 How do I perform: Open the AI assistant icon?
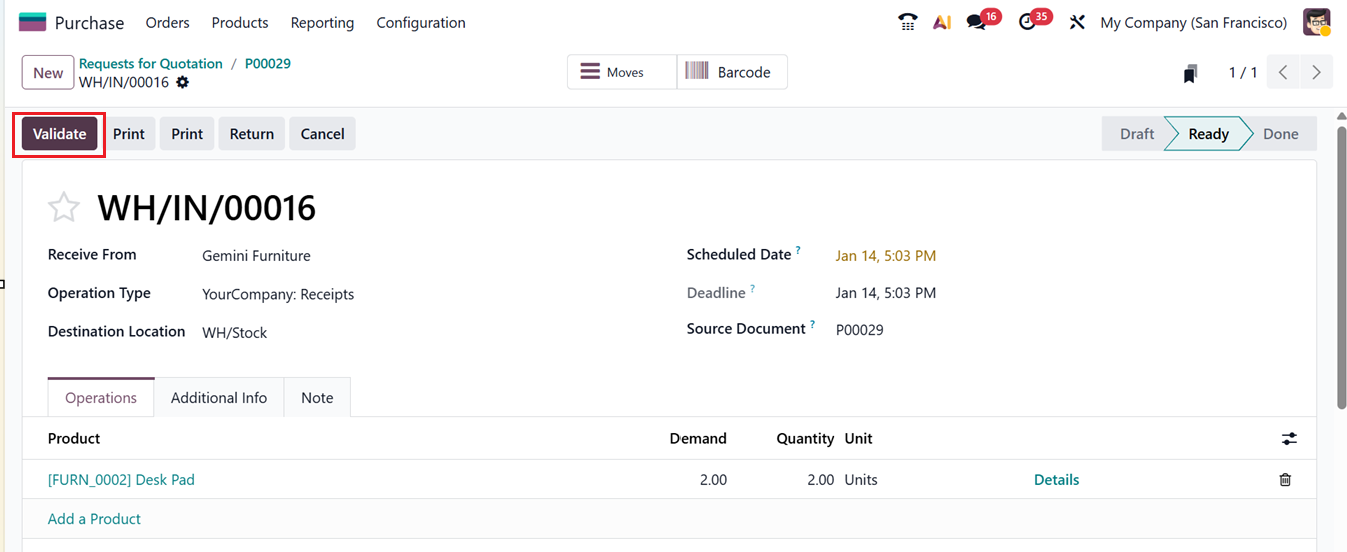pos(941,22)
